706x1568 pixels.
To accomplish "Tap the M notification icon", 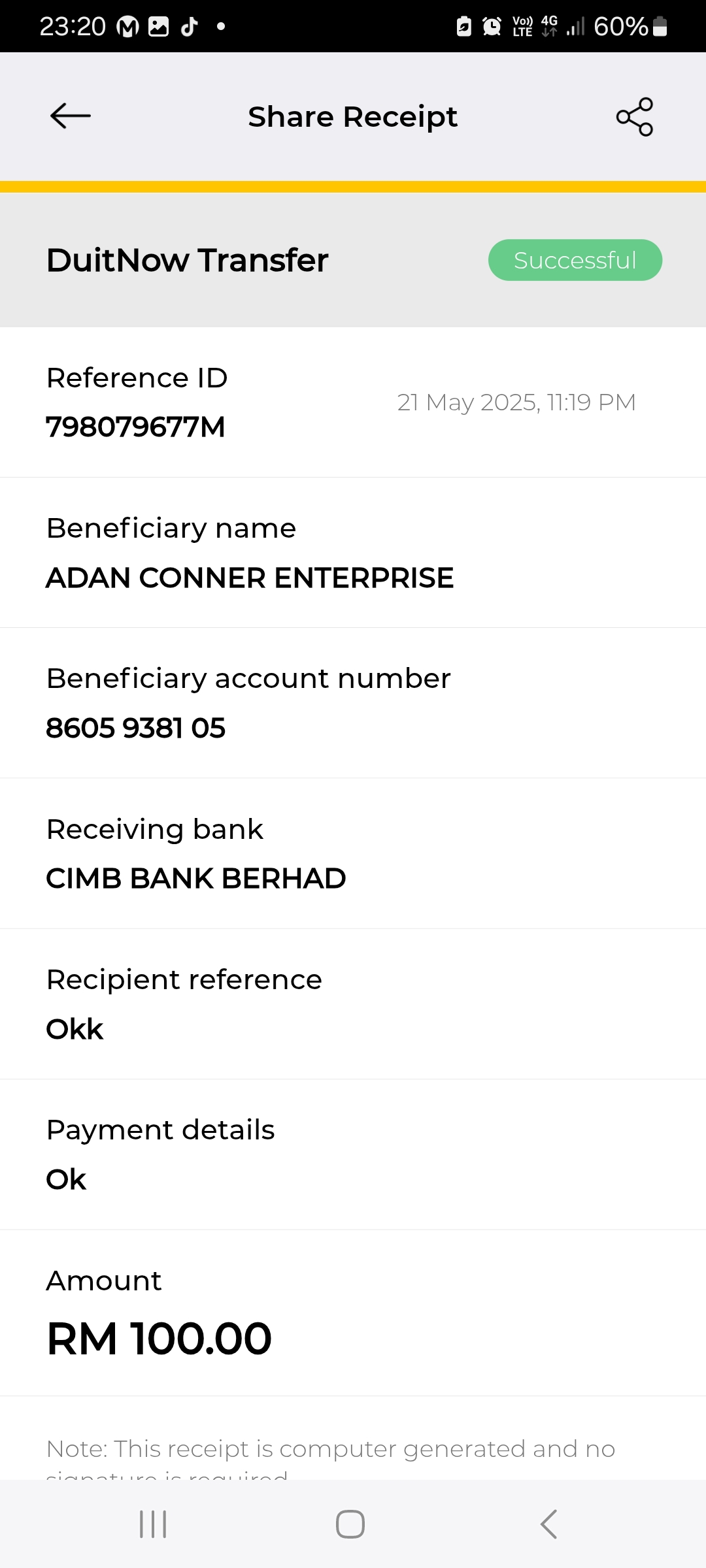I will coord(127,26).
